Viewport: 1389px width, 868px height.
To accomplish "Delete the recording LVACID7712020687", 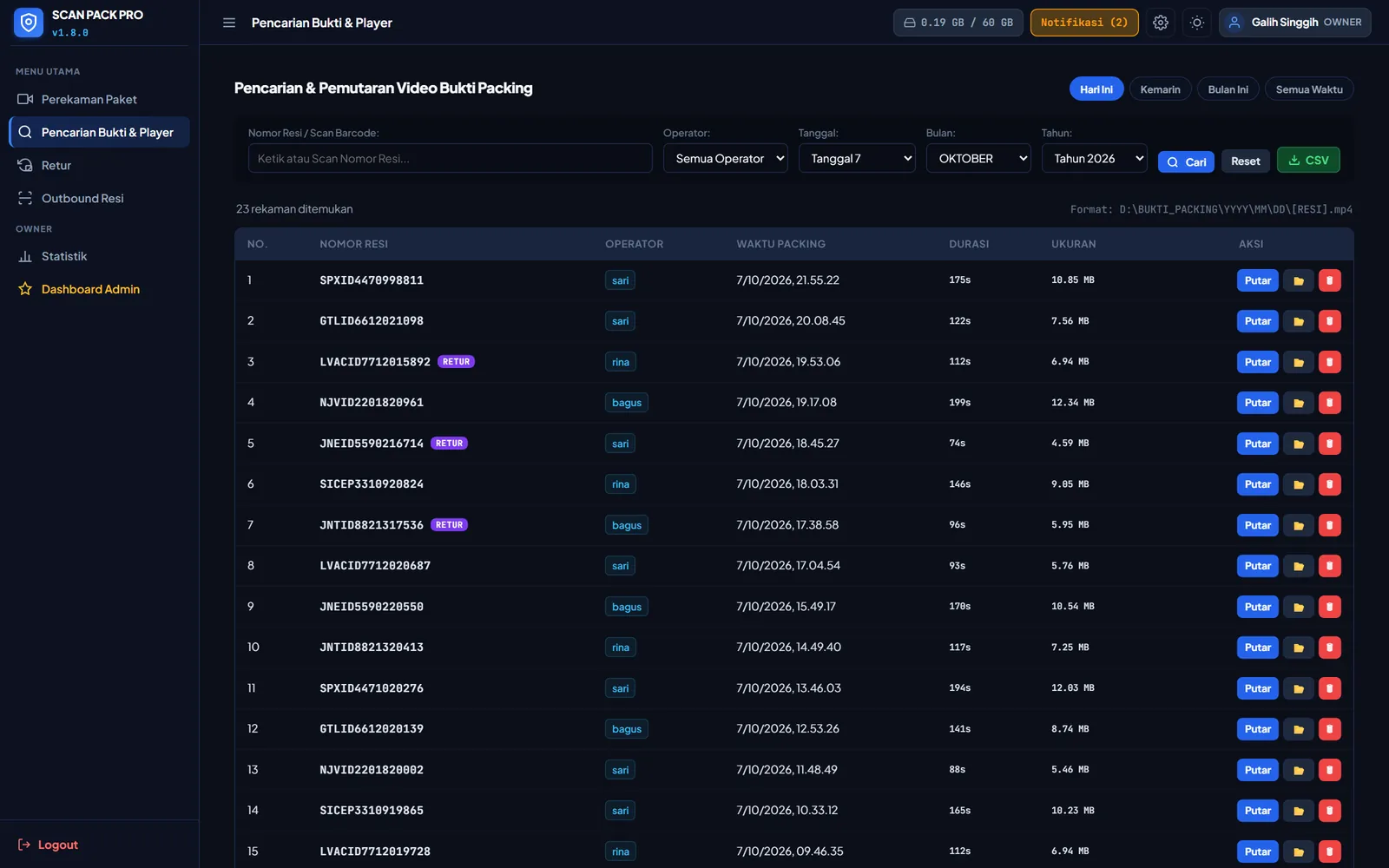I will (1330, 566).
